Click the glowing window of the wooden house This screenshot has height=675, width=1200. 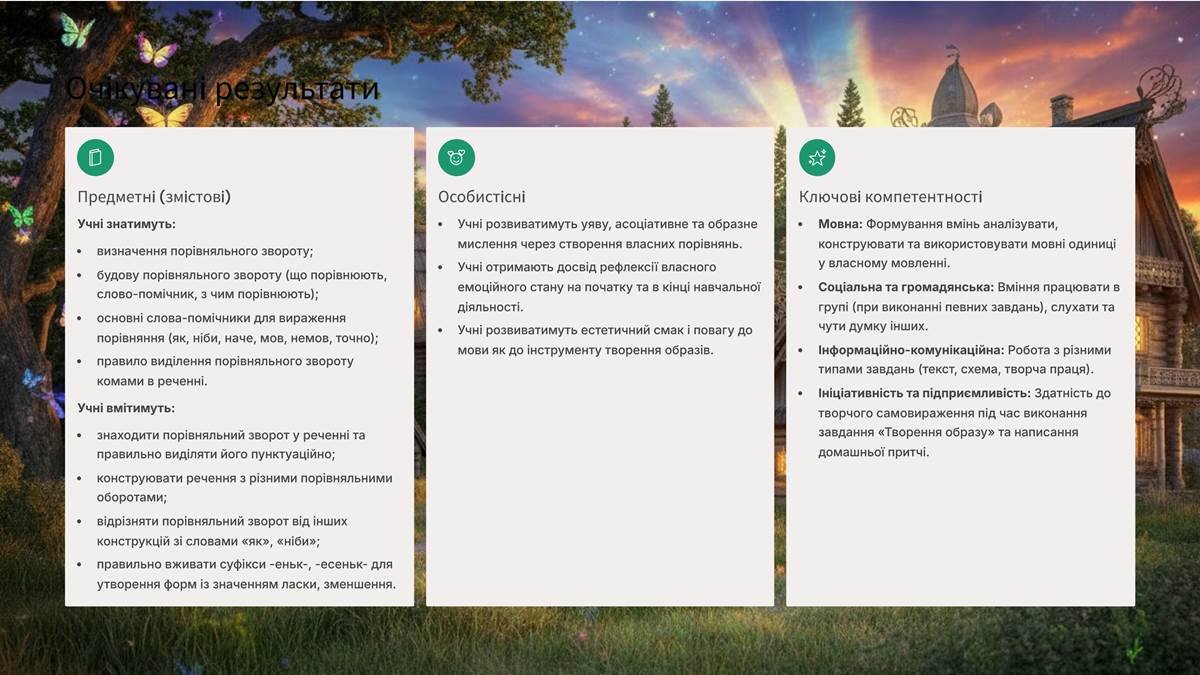[1142, 333]
